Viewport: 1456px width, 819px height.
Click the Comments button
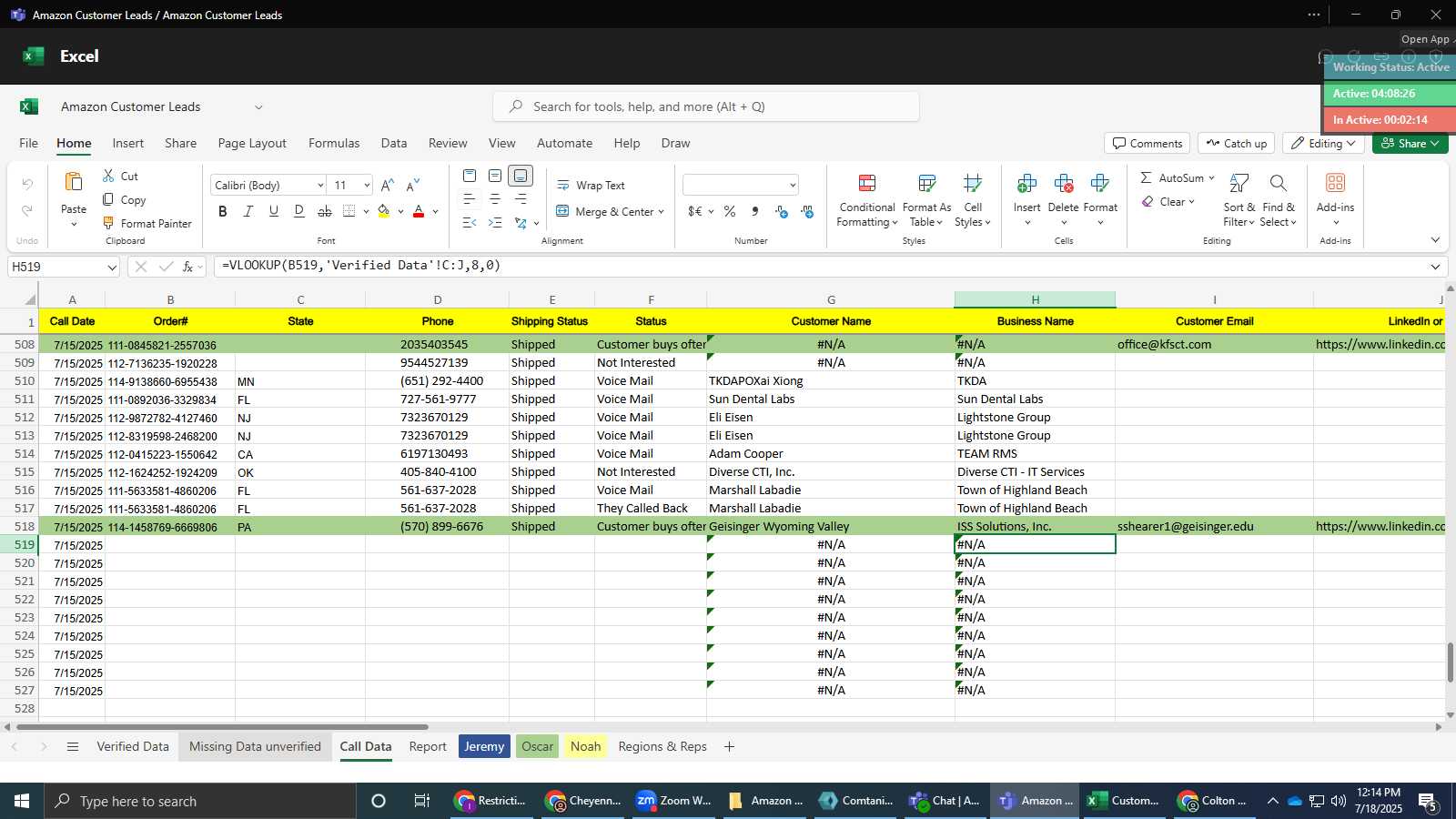[1147, 143]
